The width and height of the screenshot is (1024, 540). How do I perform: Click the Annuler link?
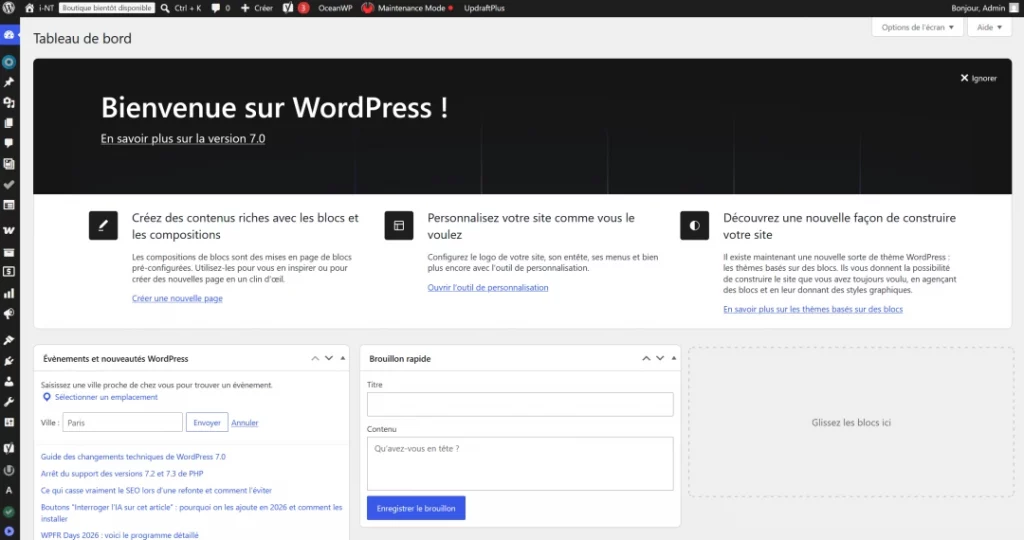click(245, 423)
